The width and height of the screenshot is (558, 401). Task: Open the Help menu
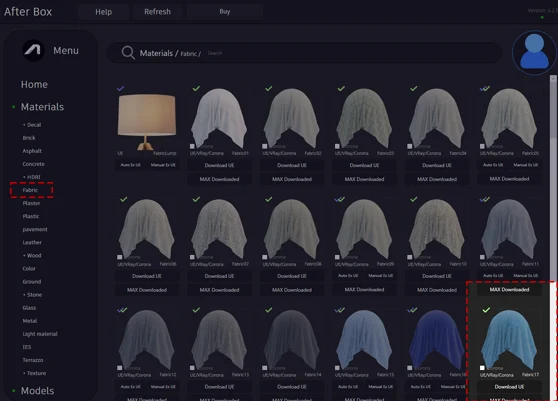104,12
